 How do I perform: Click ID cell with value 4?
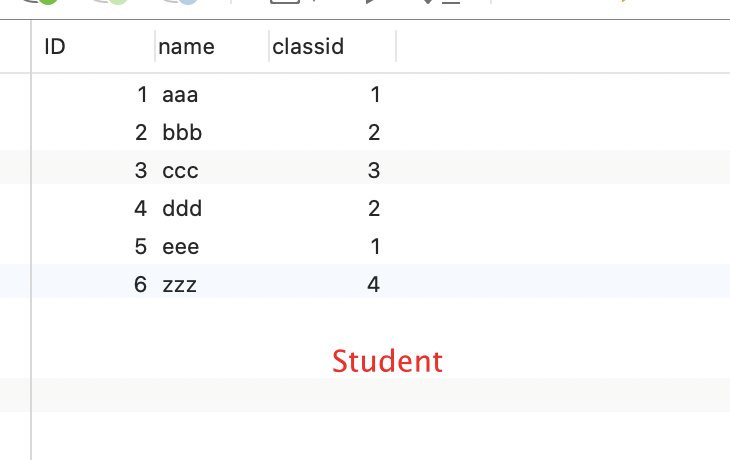(141, 208)
